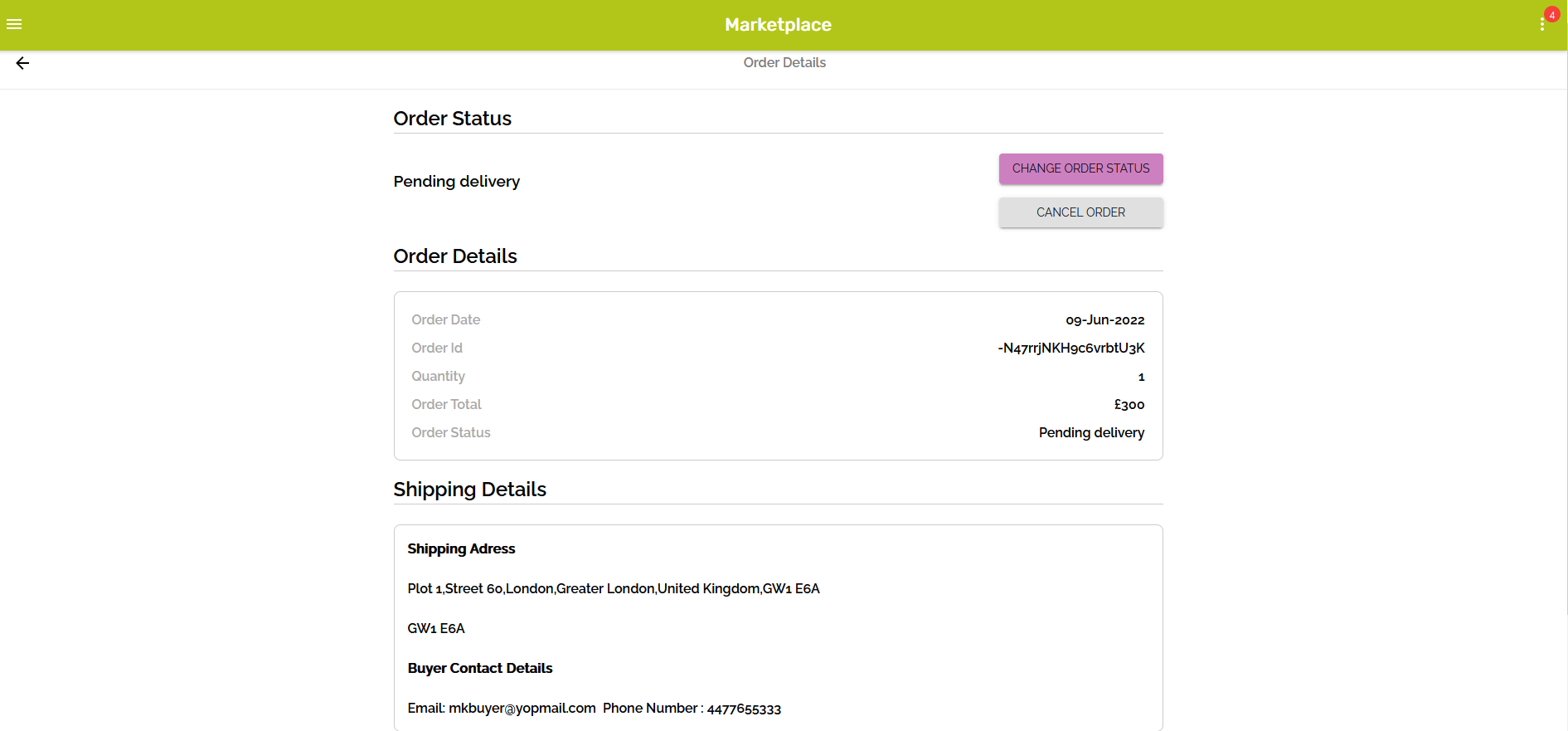Click the phone number 4477655333

click(x=744, y=709)
